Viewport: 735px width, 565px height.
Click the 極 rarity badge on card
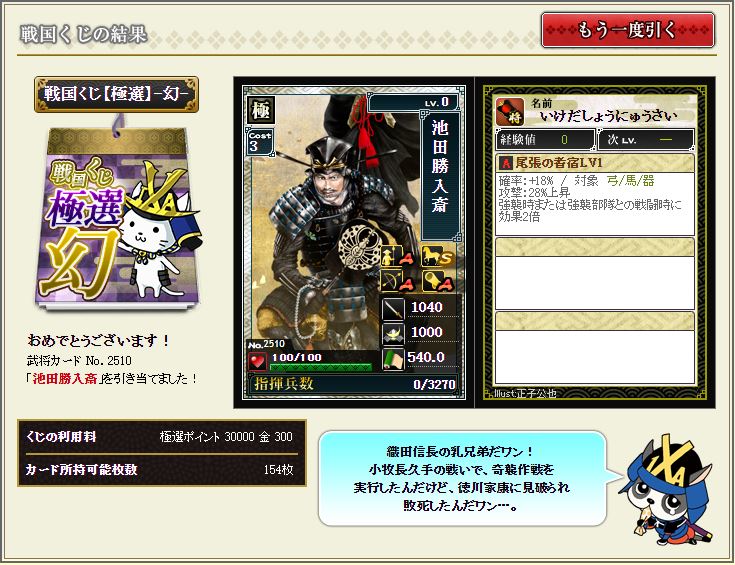coord(261,110)
